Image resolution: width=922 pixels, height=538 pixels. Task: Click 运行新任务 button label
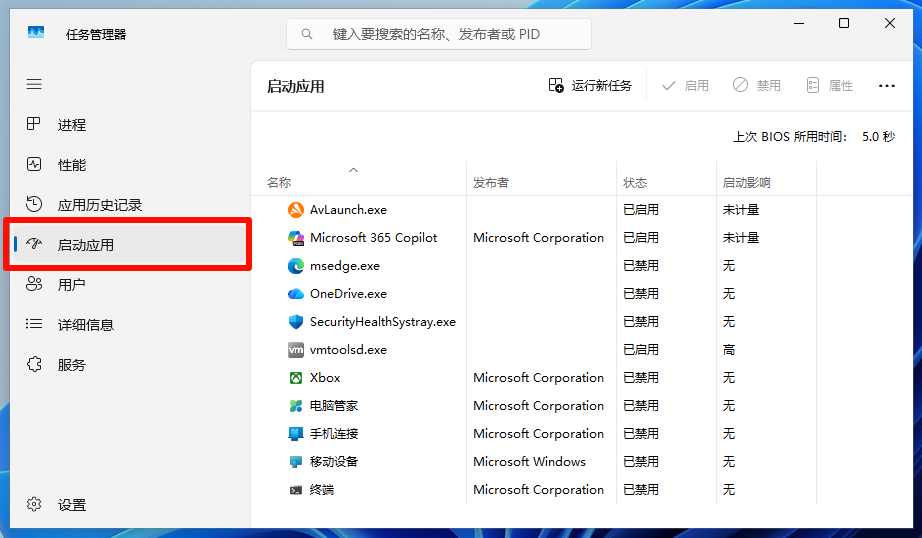point(602,86)
